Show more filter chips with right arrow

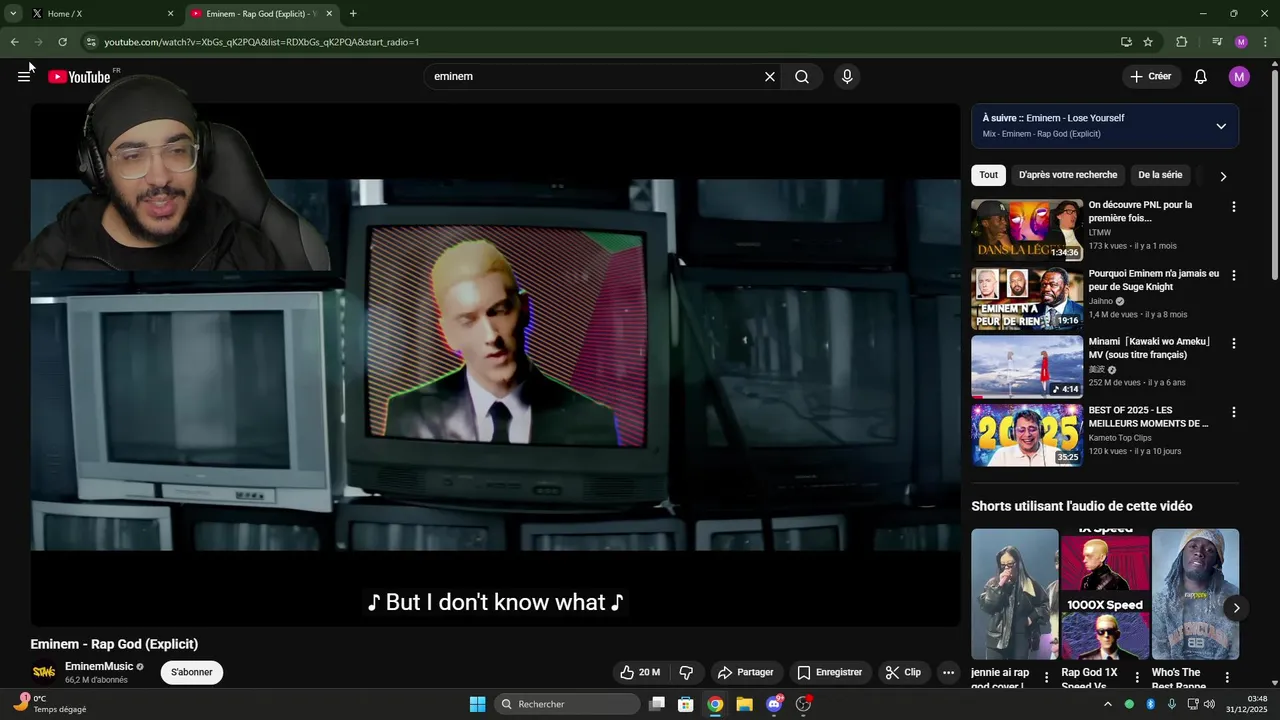tap(1223, 176)
